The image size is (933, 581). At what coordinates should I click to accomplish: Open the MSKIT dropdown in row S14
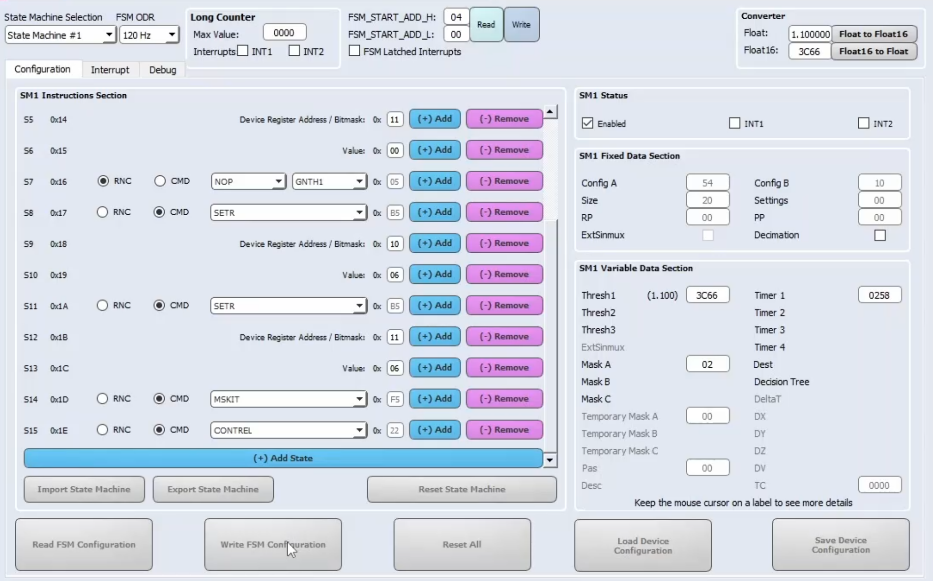tap(289, 399)
